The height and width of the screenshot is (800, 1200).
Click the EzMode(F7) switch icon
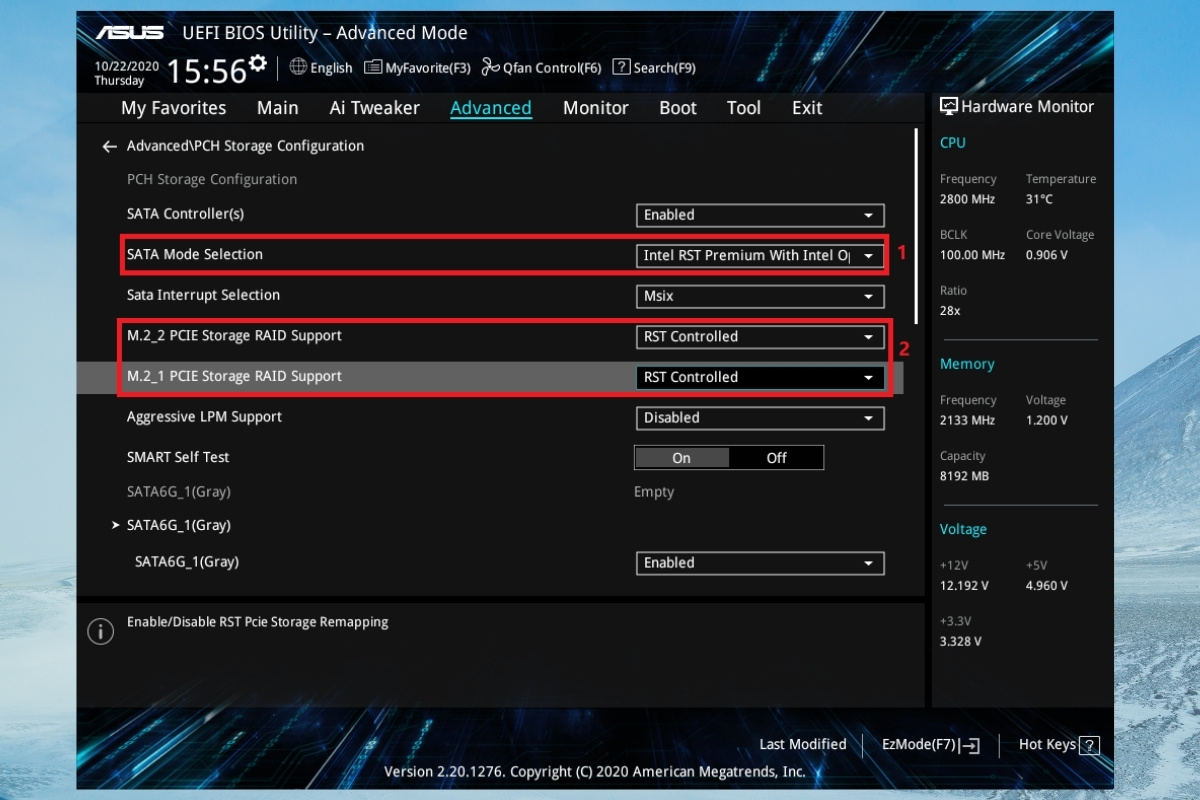point(970,745)
